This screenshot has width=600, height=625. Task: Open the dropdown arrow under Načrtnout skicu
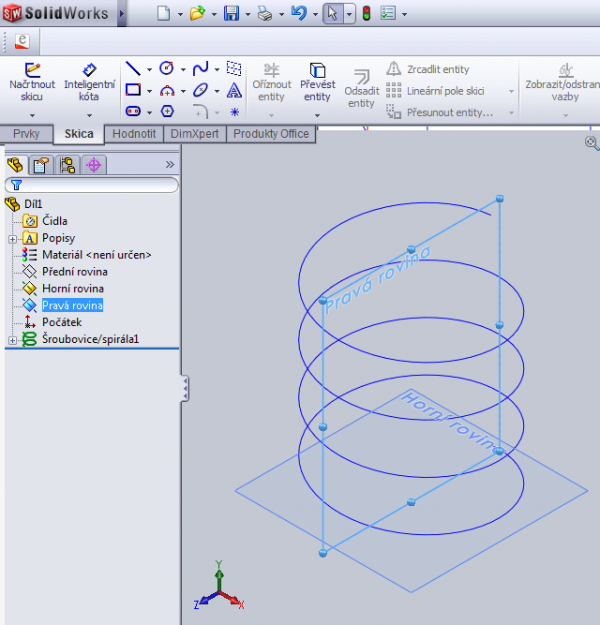click(x=32, y=114)
